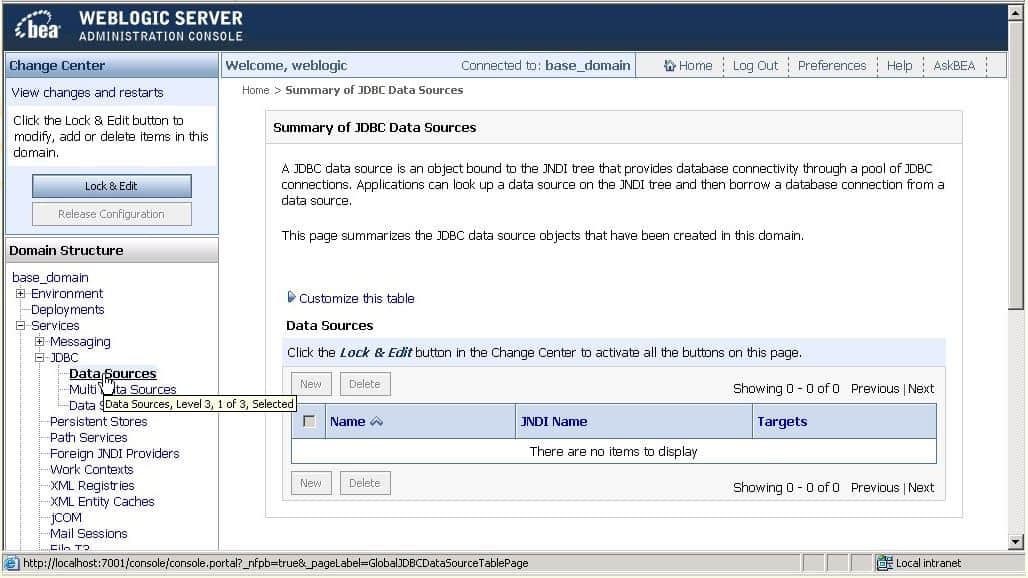Open AskBEA from the top toolbar
1028x578 pixels.
pyautogui.click(x=954, y=66)
